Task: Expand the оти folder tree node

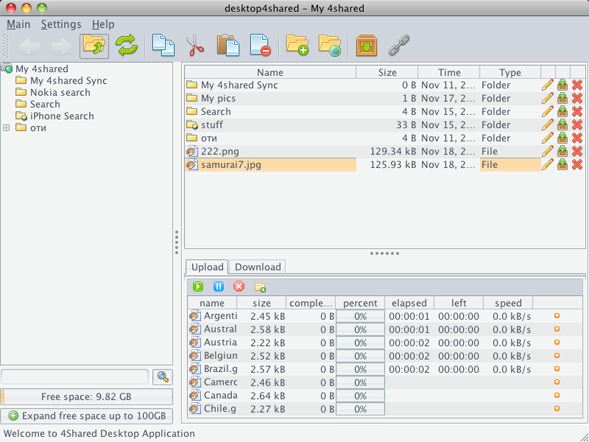Action: (x=6, y=128)
